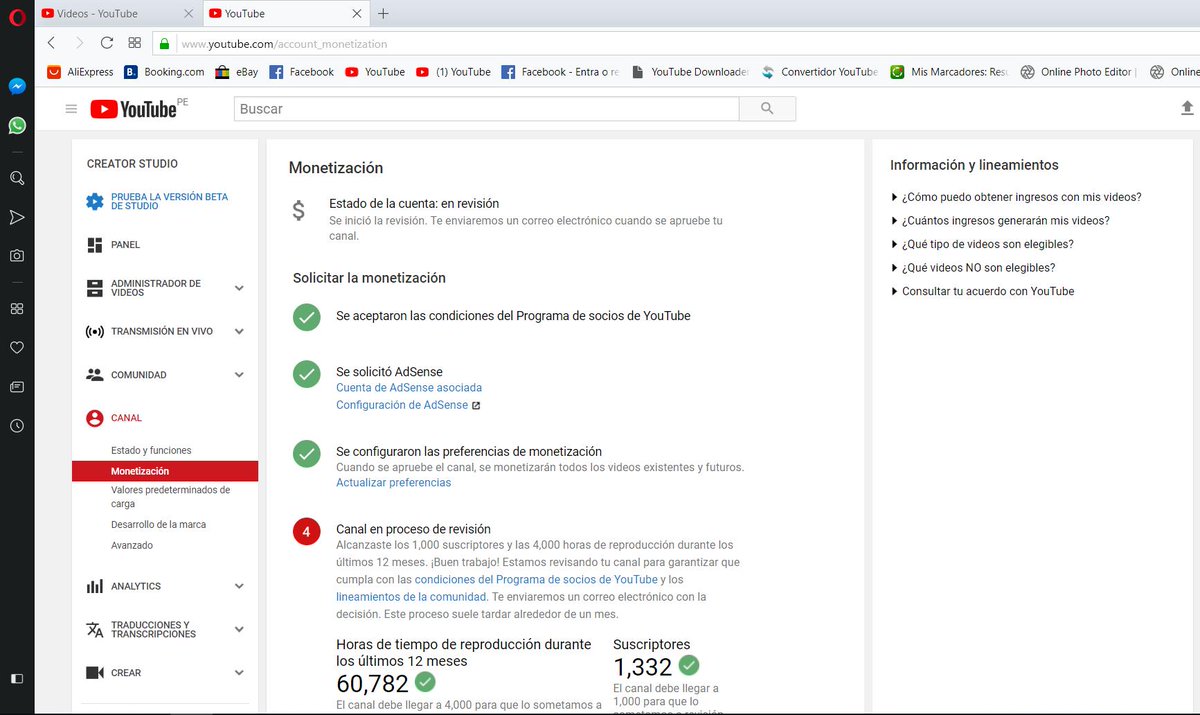Click the upload video arrow icon
The height and width of the screenshot is (715, 1200).
1187,108
